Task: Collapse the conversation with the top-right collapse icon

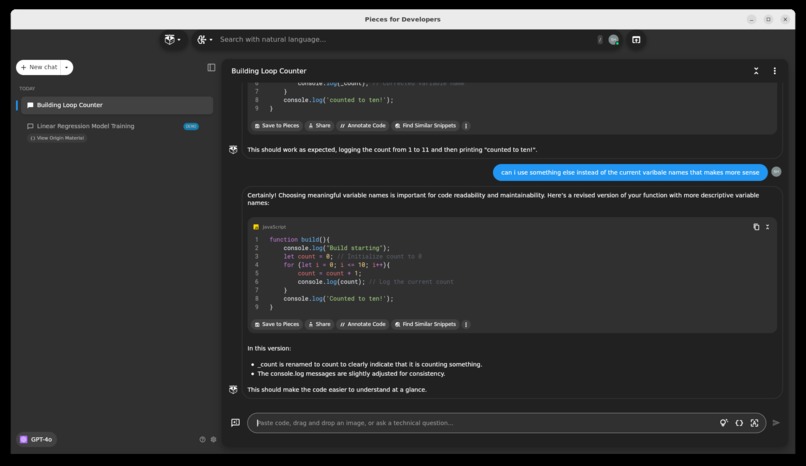Action: click(756, 71)
